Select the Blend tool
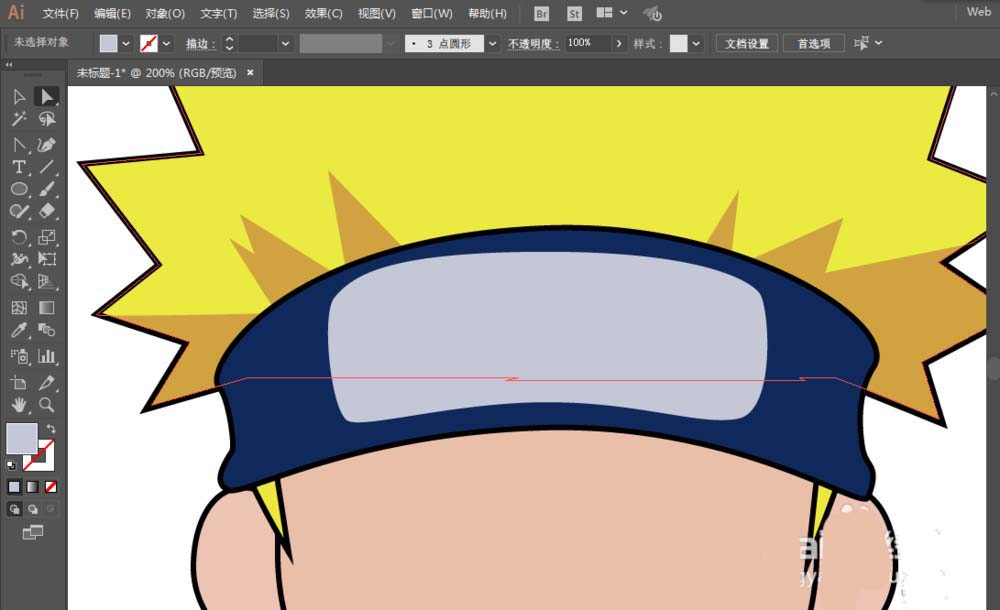This screenshot has height=610, width=1000. coord(47,330)
